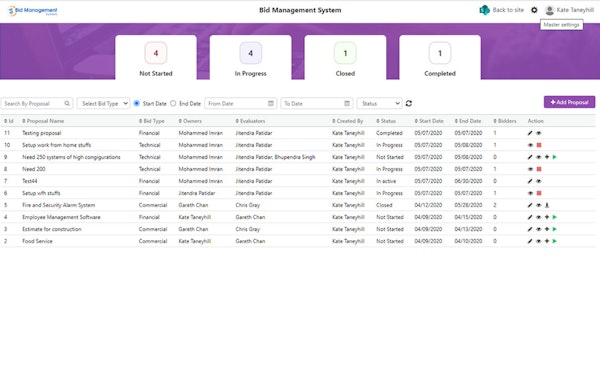Viewport: 600px width, 387px height.
Task: Stop the Setup wfh stuffs proposal
Action: point(539,193)
